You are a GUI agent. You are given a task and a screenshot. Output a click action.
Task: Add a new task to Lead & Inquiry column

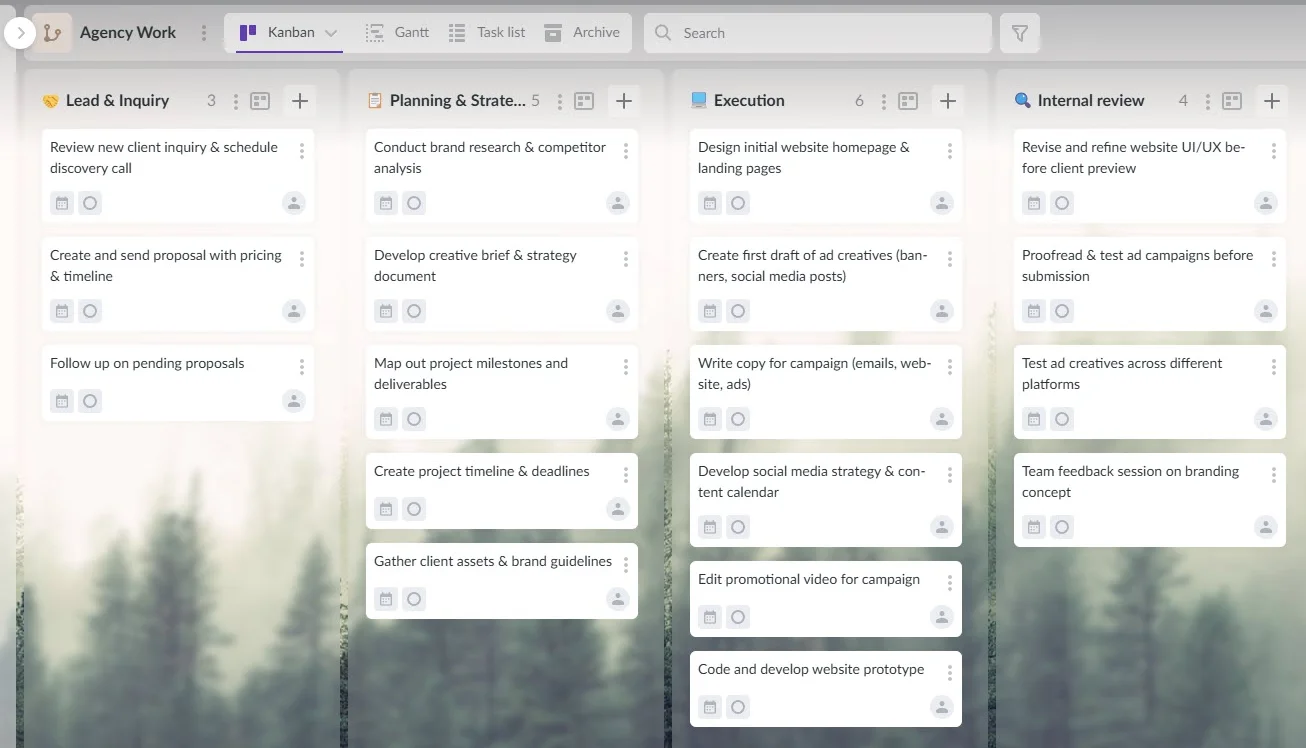[x=299, y=100]
